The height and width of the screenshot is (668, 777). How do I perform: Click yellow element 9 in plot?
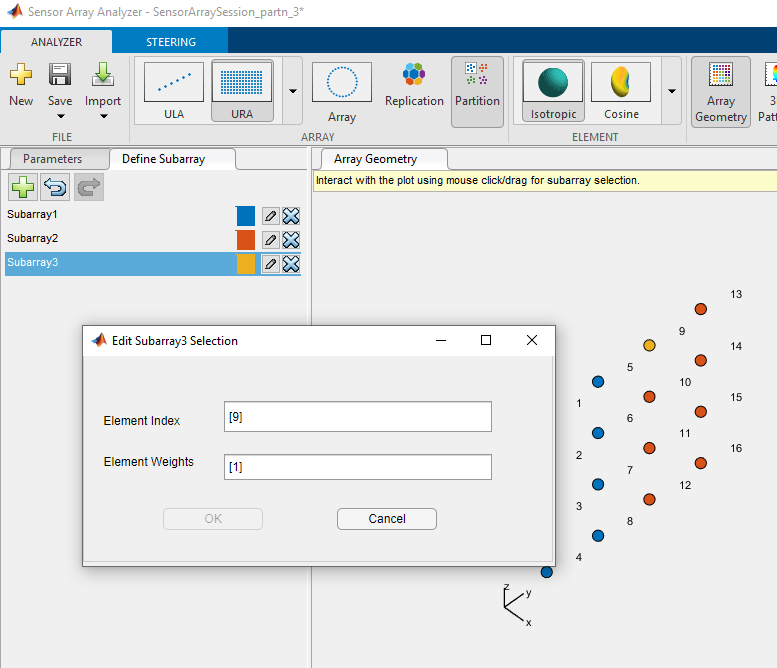coord(649,345)
